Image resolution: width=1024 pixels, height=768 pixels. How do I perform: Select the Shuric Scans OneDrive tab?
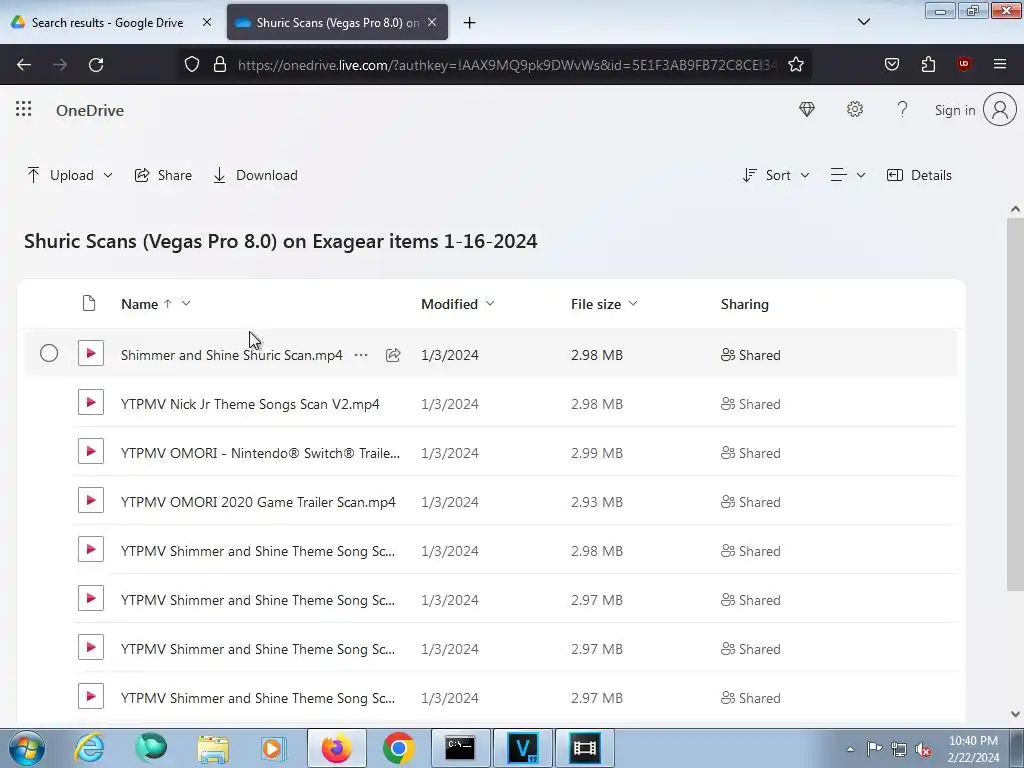(337, 23)
